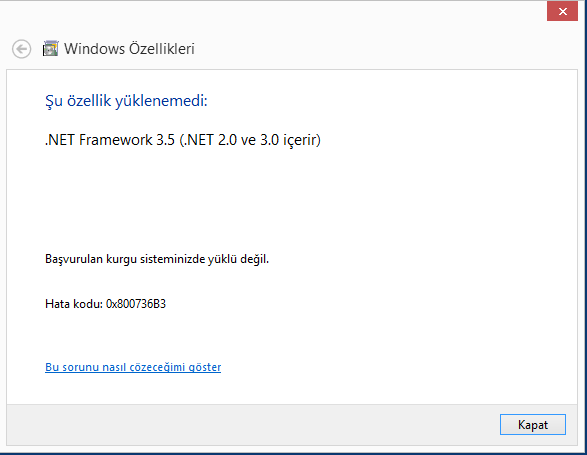Viewport: 587px width, 455px height.
Task: Click the Kapat button
Action: pos(533,425)
